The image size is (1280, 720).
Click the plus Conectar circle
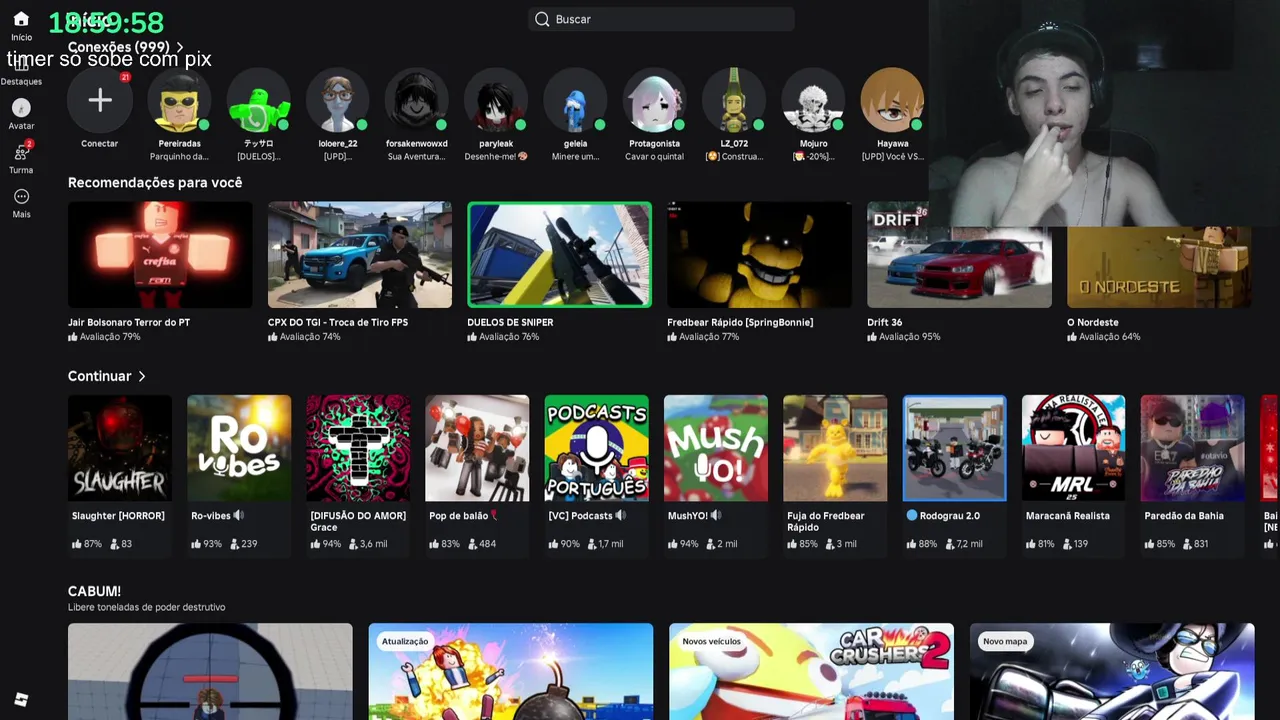100,100
